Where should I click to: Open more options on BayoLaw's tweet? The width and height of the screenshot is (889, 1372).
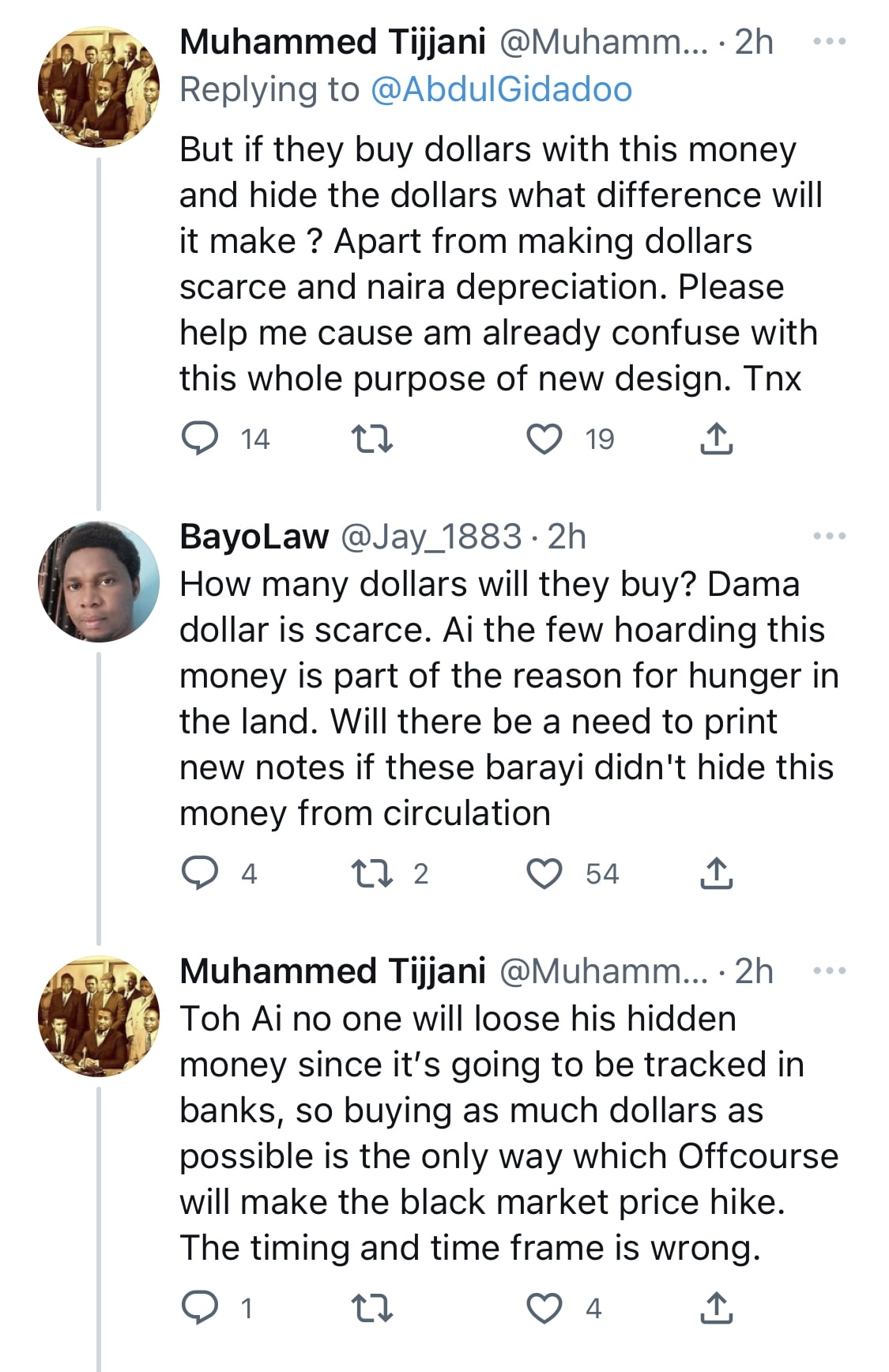click(829, 536)
